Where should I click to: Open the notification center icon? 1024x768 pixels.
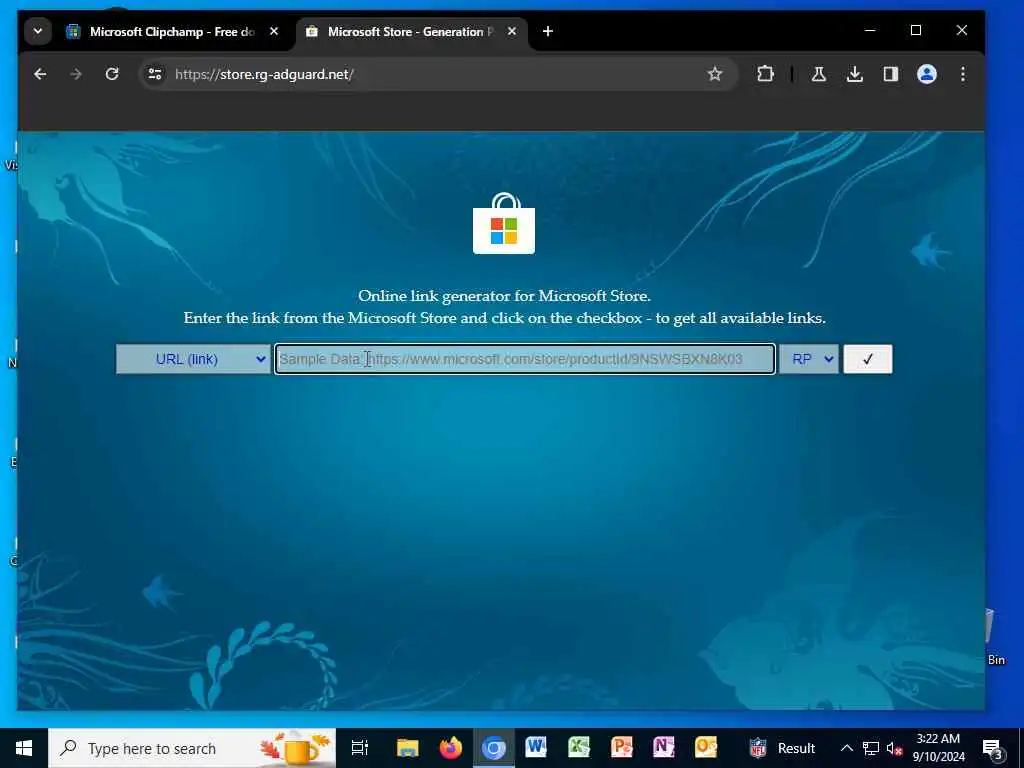992,749
